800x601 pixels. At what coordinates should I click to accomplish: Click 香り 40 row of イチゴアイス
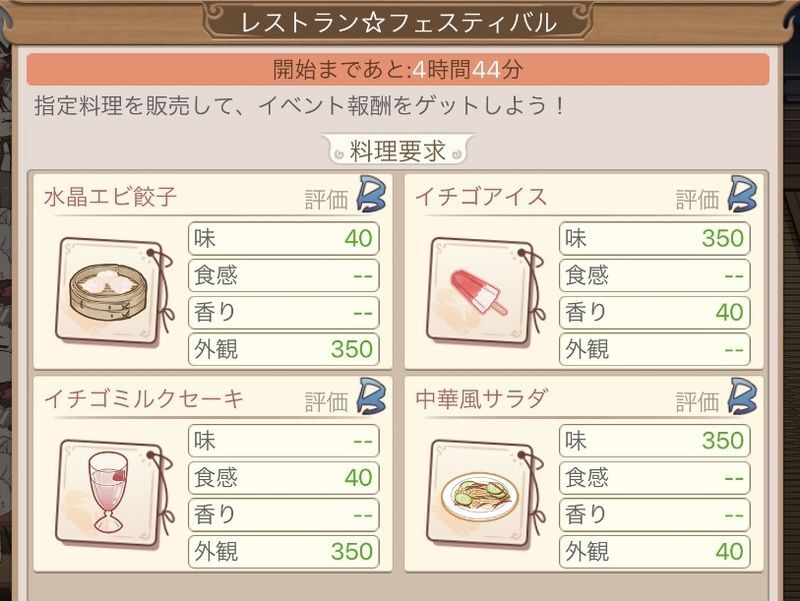[x=655, y=312]
